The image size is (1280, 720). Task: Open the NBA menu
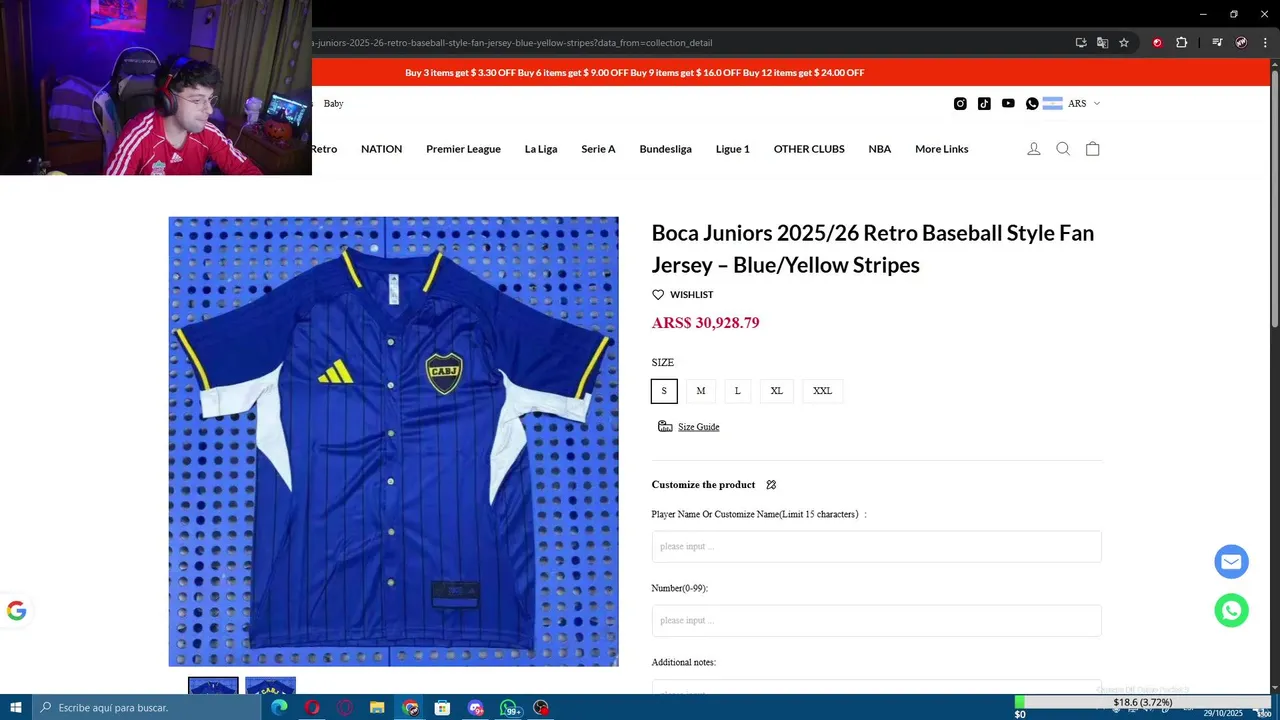click(x=880, y=149)
